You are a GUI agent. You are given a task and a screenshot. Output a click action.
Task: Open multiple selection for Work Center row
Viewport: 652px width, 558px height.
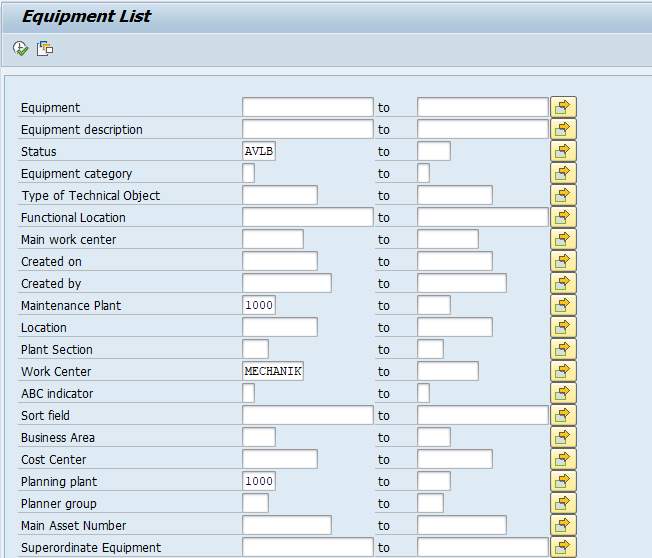tap(563, 371)
